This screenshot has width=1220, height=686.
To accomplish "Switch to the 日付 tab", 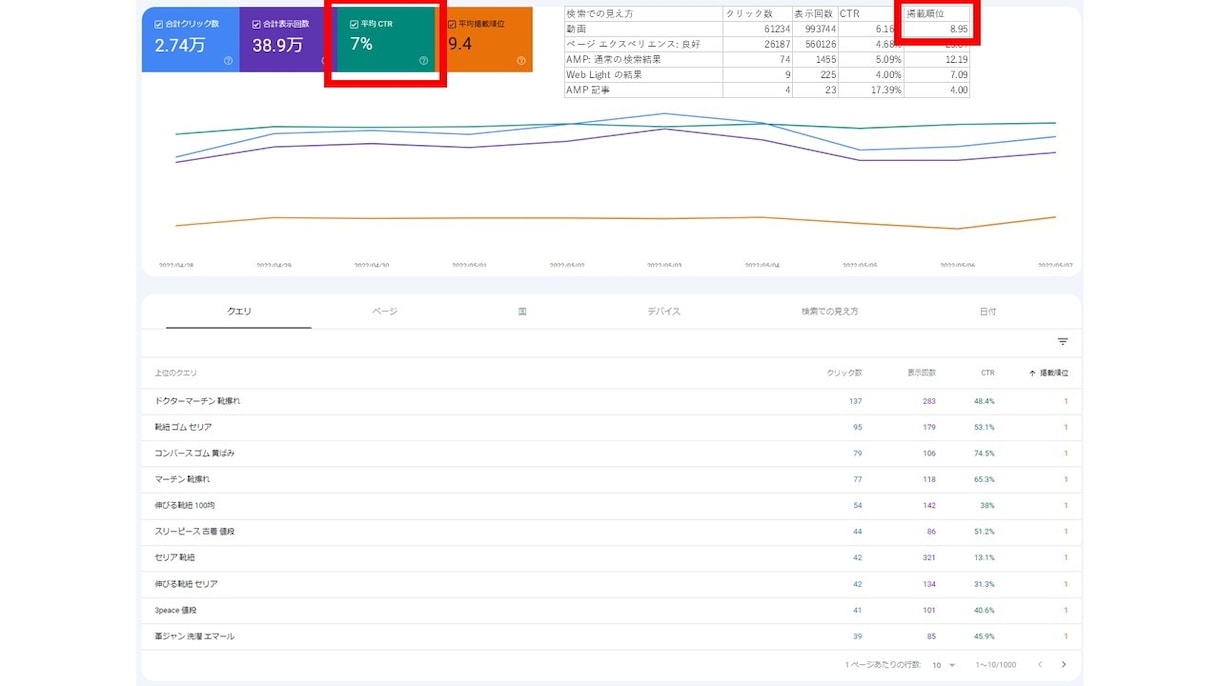I will coord(988,312).
